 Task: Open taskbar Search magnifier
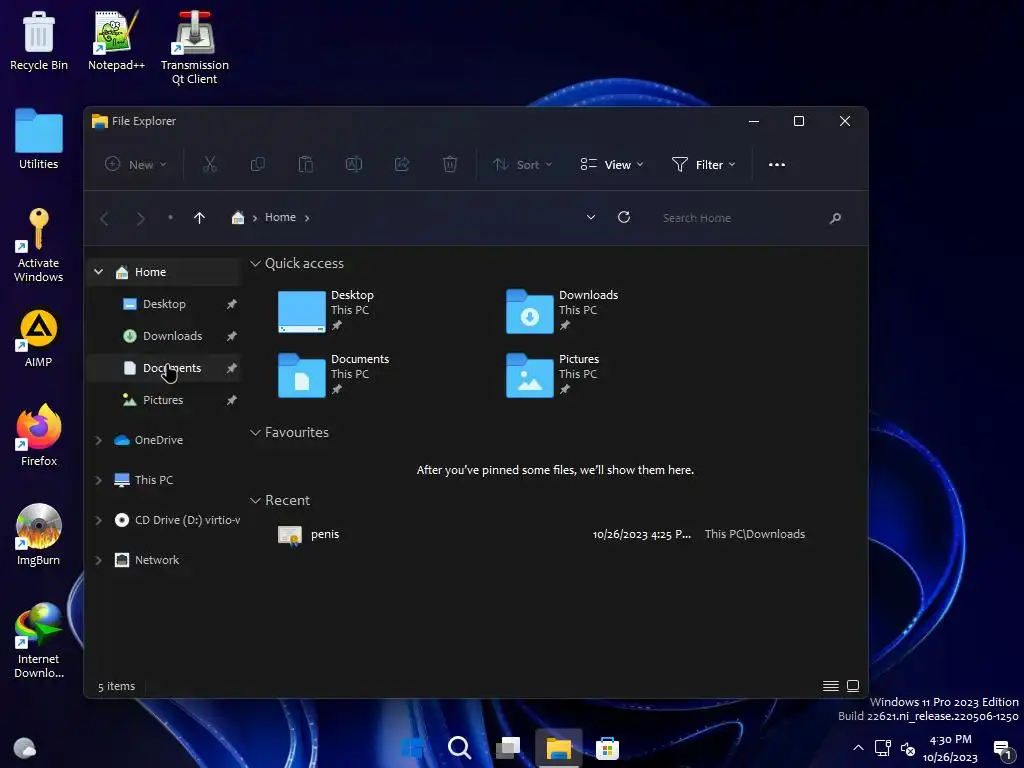pyautogui.click(x=460, y=748)
